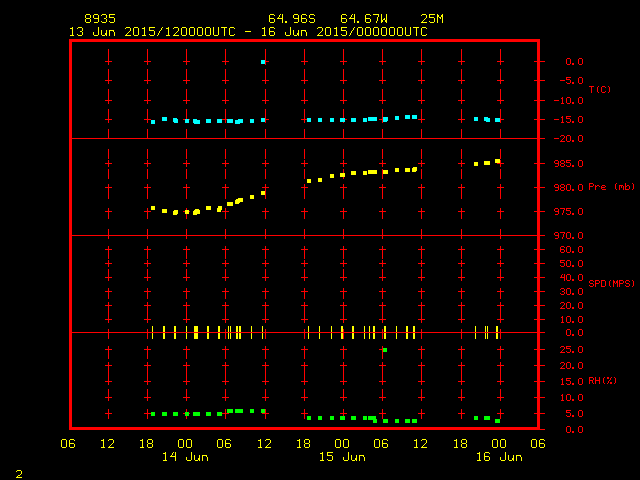The image size is (640, 480).
Task: Click the '00' hour label above 16 Jun
Action: (499, 444)
